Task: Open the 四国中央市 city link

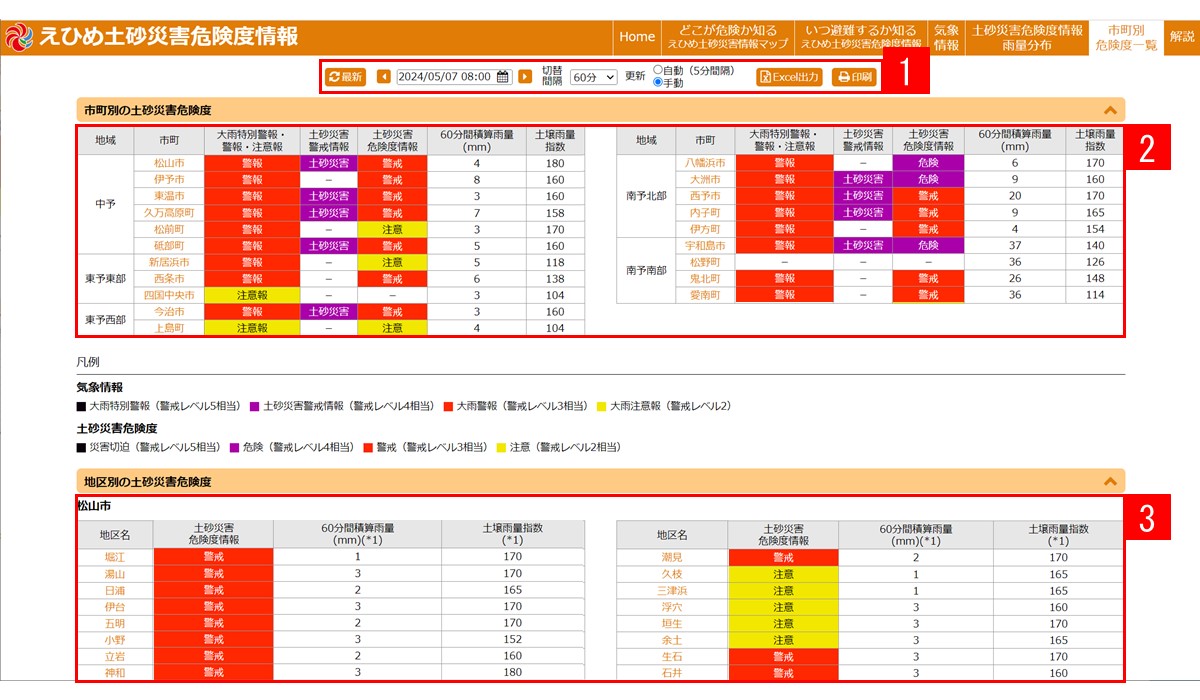Action: (169, 295)
